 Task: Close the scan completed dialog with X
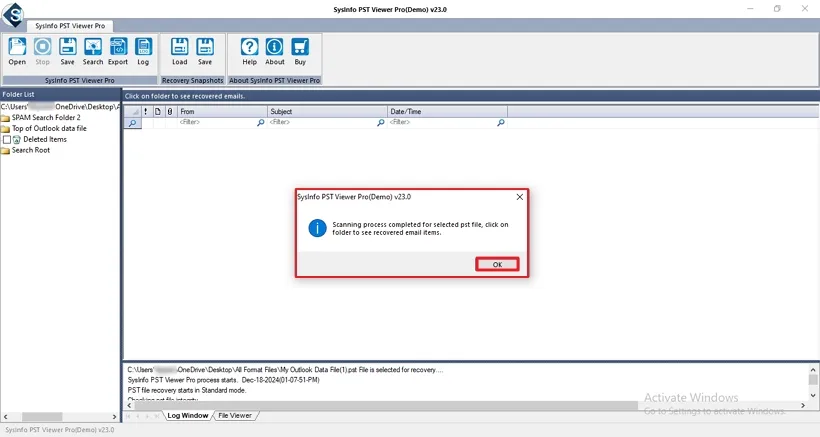(519, 197)
